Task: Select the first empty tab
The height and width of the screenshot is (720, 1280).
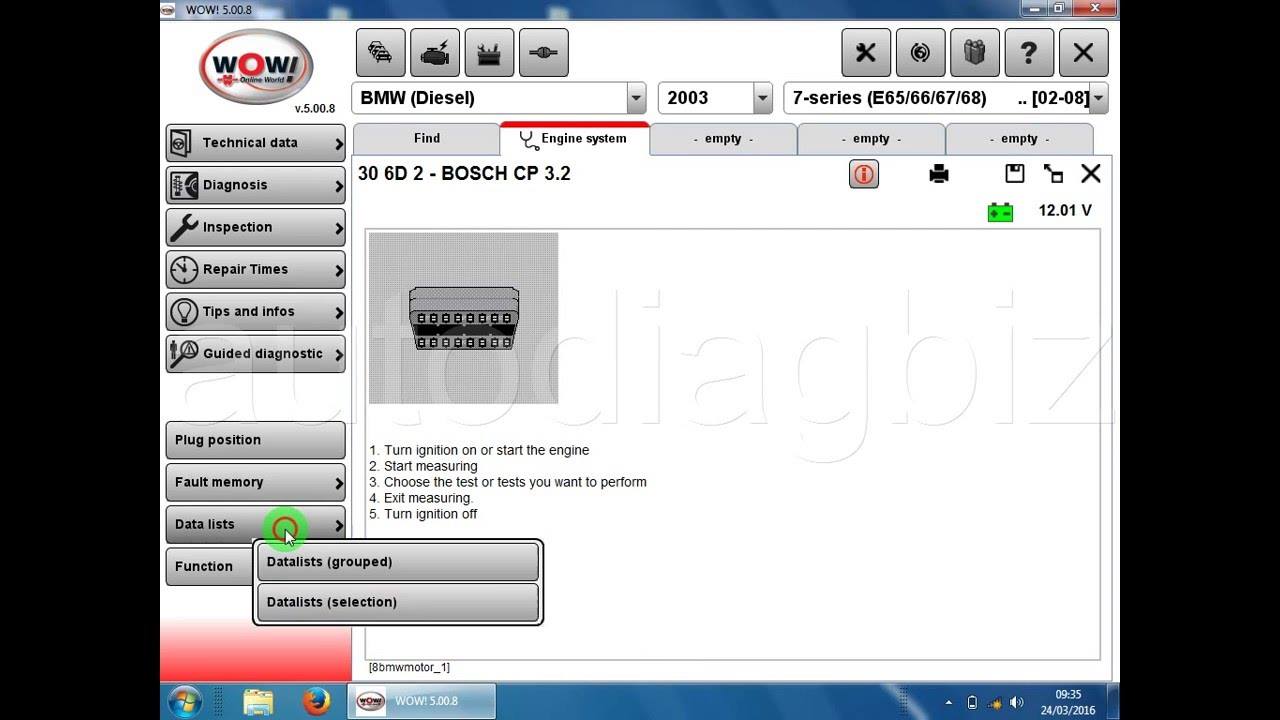Action: tap(723, 139)
